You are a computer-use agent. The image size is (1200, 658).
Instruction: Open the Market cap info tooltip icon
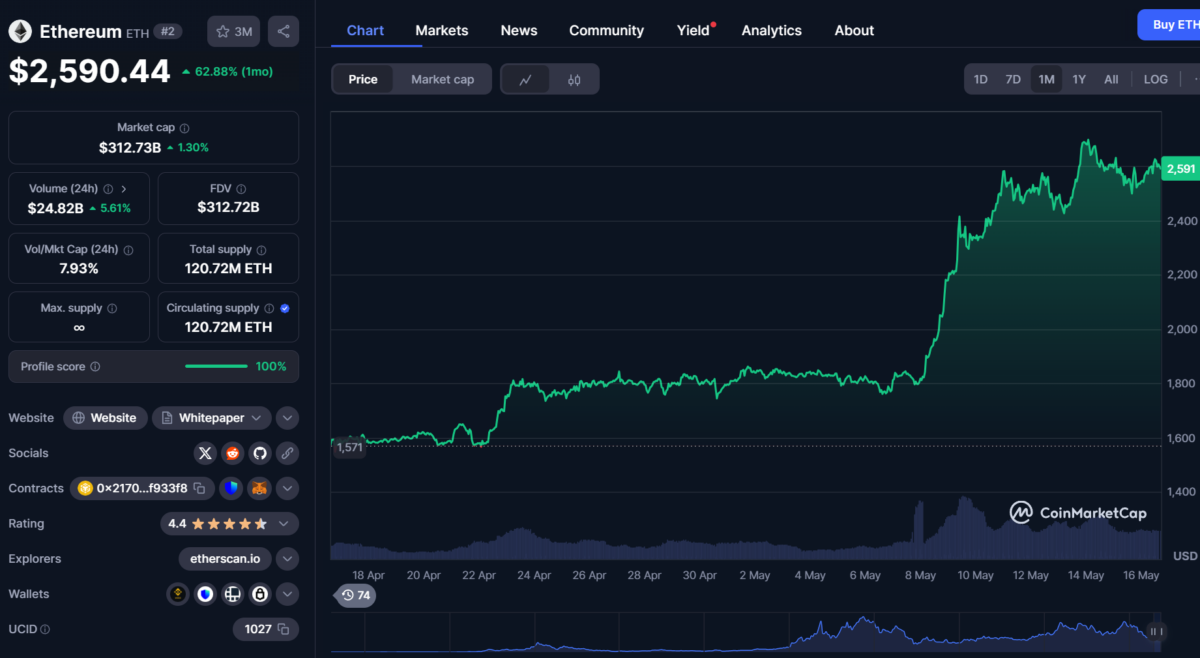pyautogui.click(x=185, y=128)
